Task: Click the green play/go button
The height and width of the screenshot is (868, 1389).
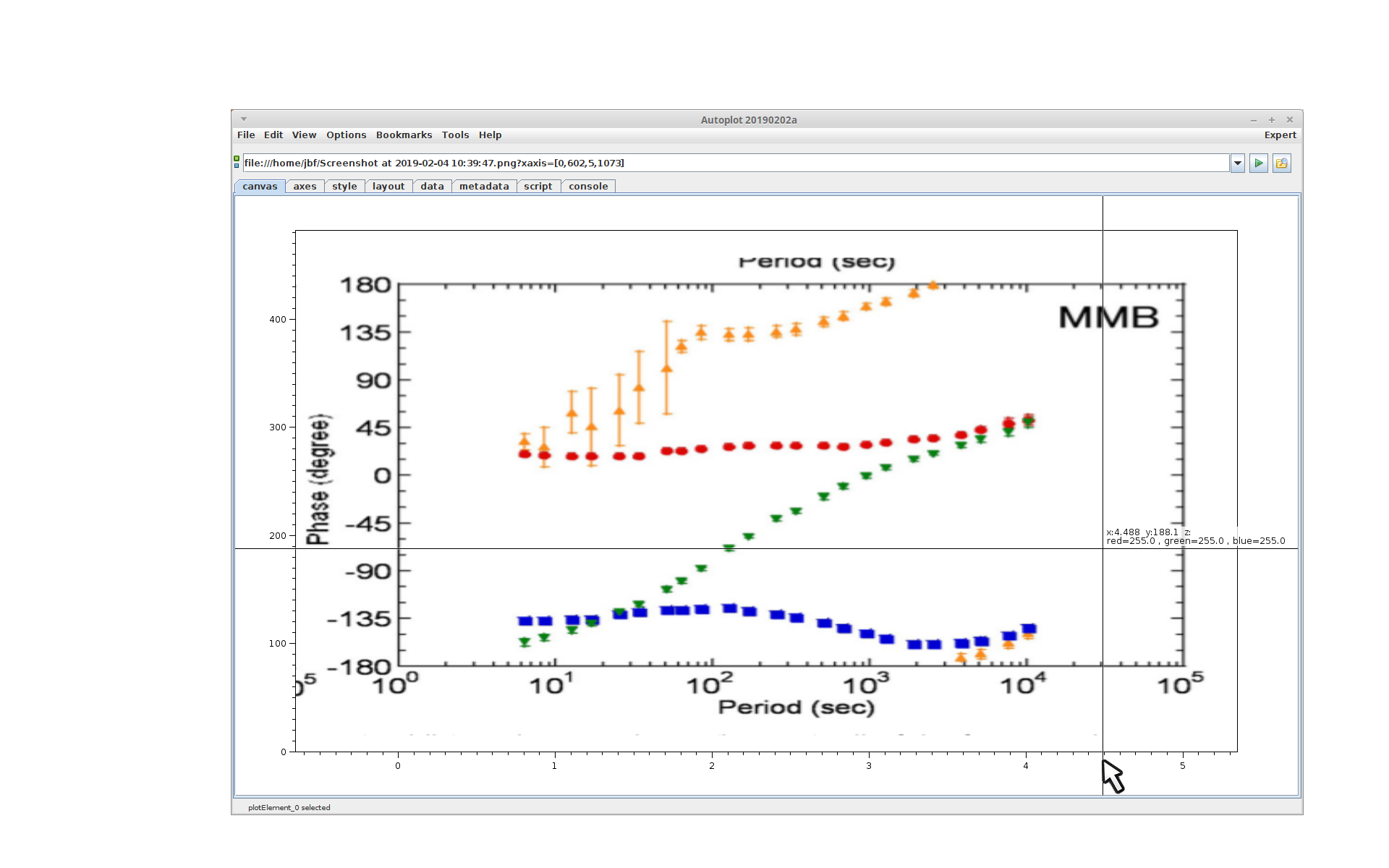Action: pos(1258,163)
